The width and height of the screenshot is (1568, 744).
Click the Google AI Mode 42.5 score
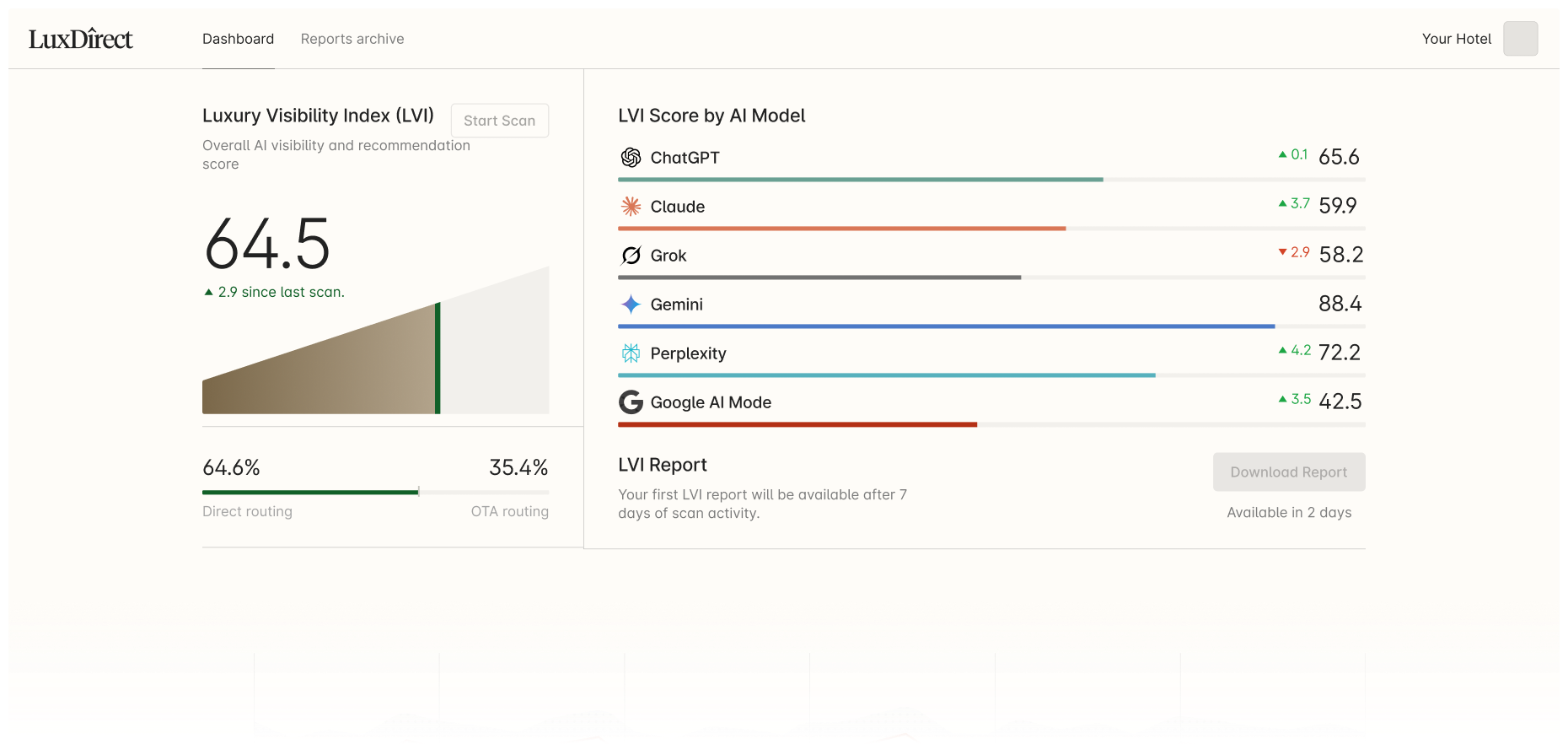coord(1340,402)
